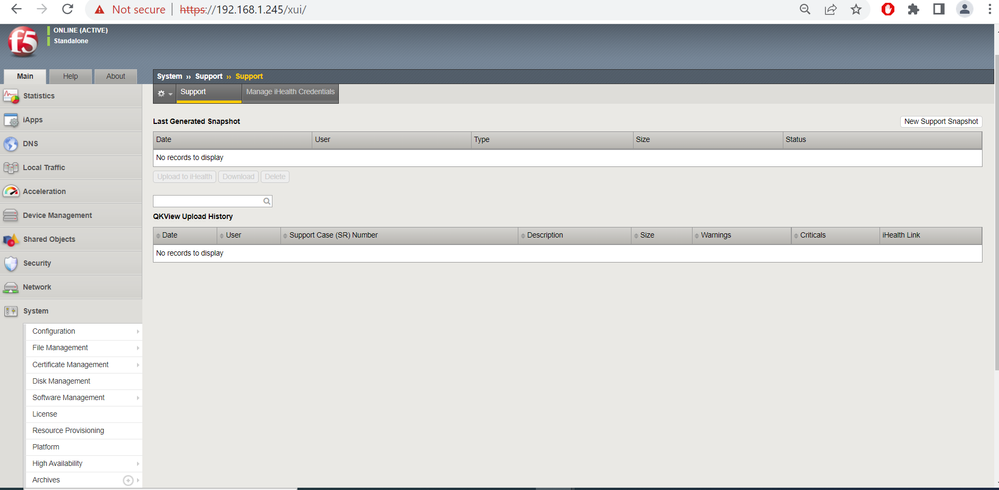The width and height of the screenshot is (999, 490).
Task: Click the Device Management icon
Action: (11, 215)
